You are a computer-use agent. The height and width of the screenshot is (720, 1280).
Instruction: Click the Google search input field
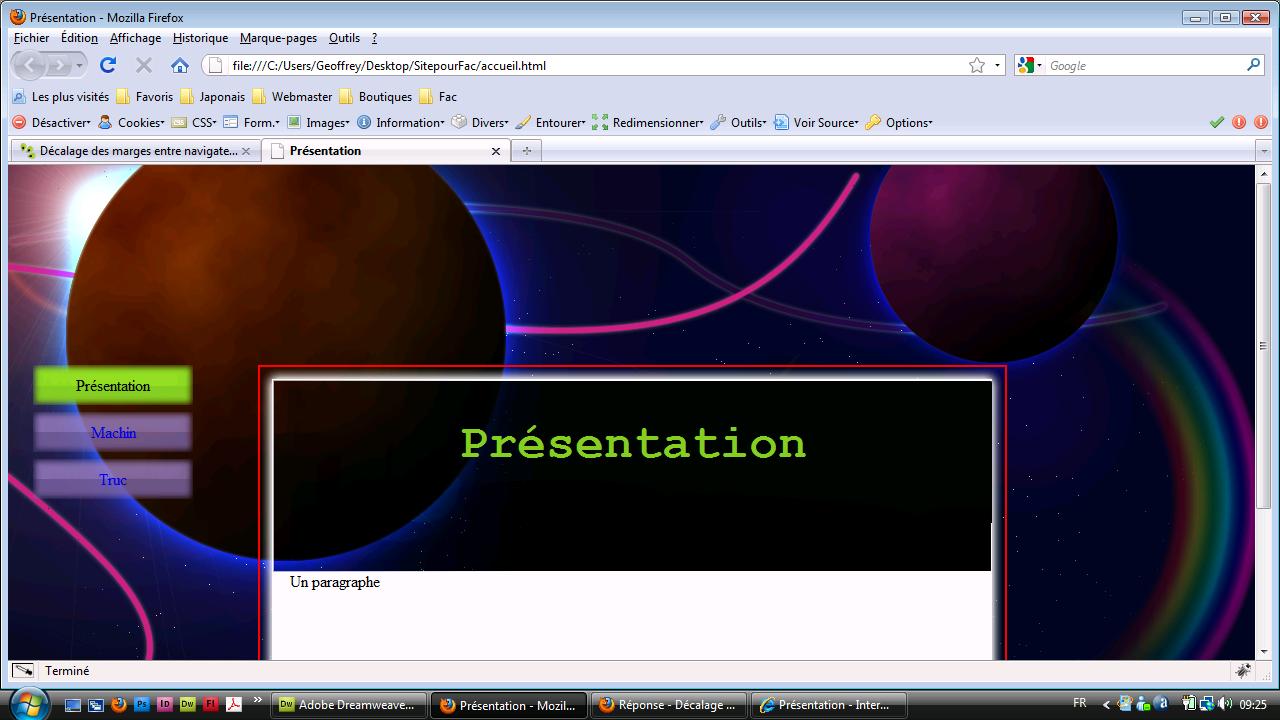coord(1144,65)
